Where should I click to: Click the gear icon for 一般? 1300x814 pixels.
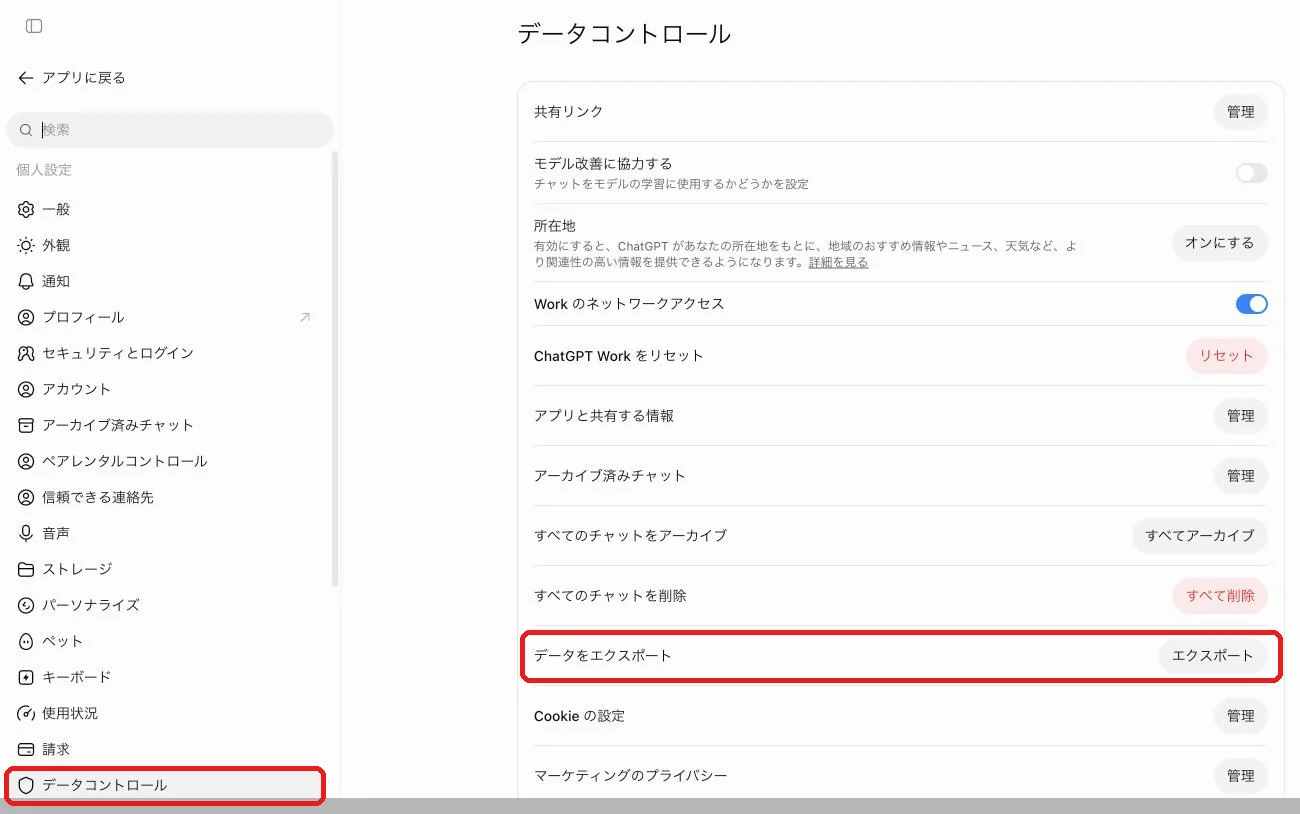[26, 210]
